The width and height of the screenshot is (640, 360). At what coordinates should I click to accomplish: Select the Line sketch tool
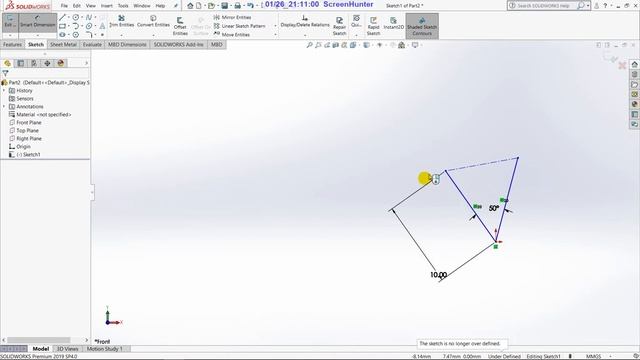tap(62, 17)
